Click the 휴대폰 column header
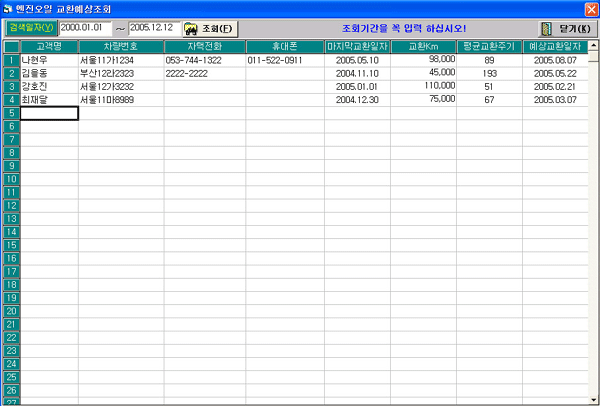The height and width of the screenshot is (406, 600). [285, 47]
